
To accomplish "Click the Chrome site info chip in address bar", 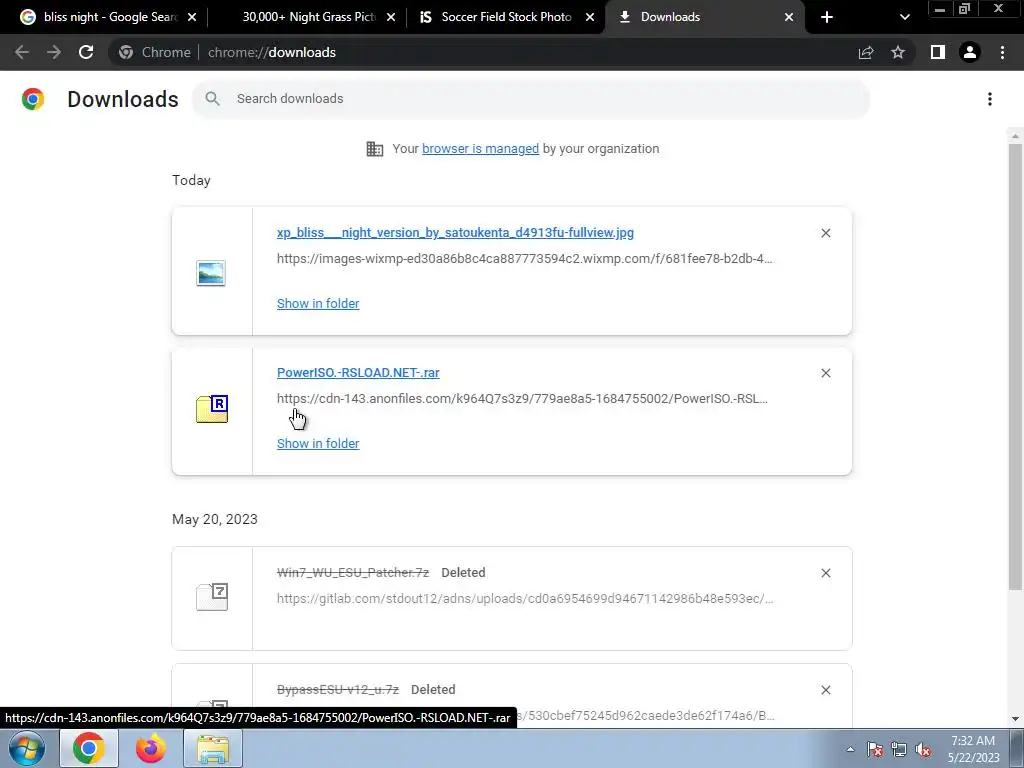I will pyautogui.click(x=155, y=52).
